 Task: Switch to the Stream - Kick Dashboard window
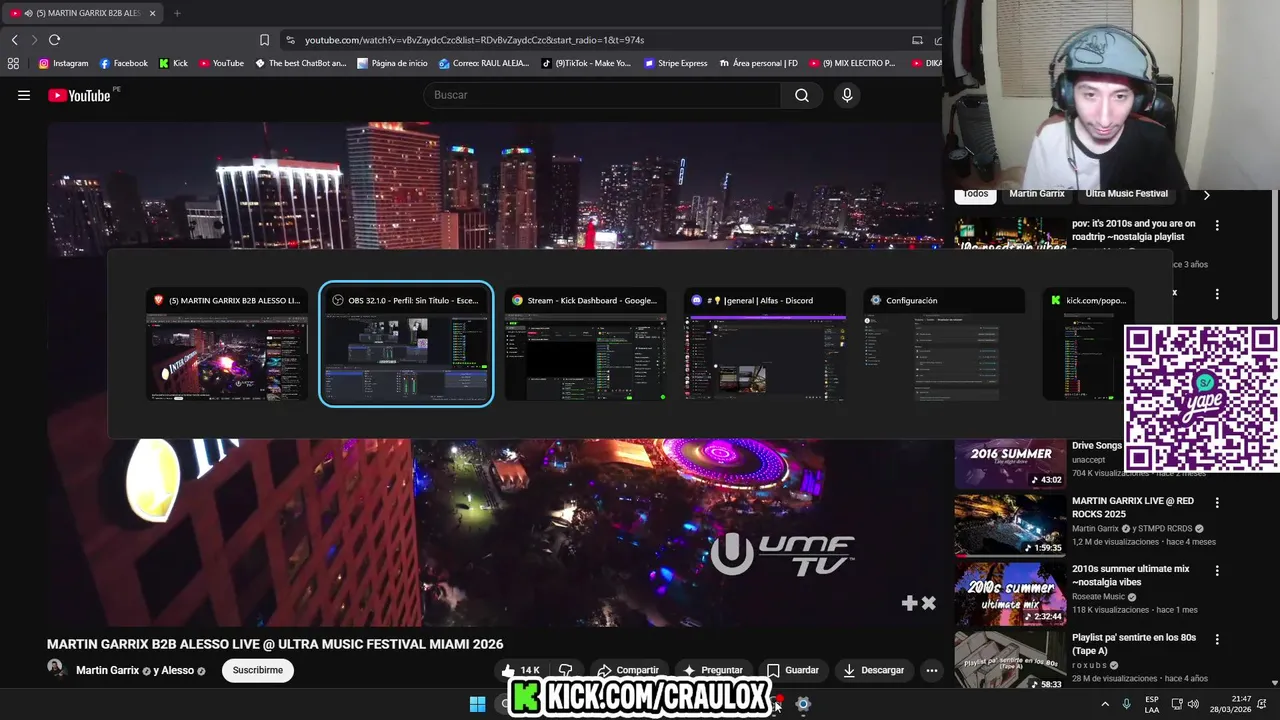tap(585, 345)
